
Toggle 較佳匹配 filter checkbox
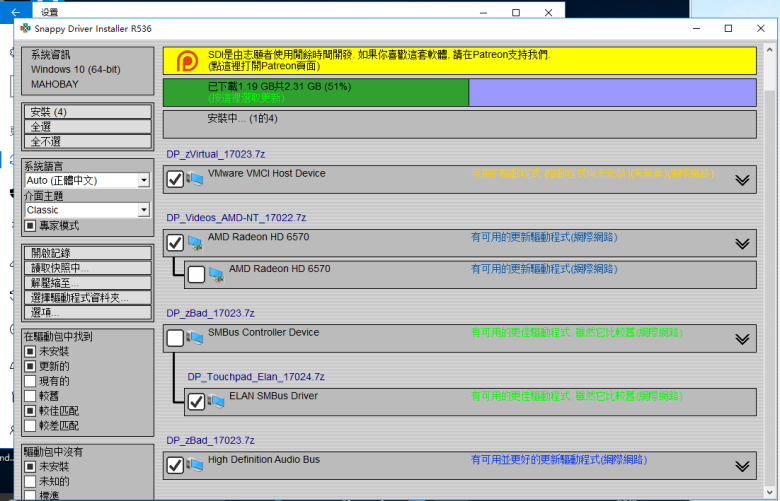pos(30,411)
